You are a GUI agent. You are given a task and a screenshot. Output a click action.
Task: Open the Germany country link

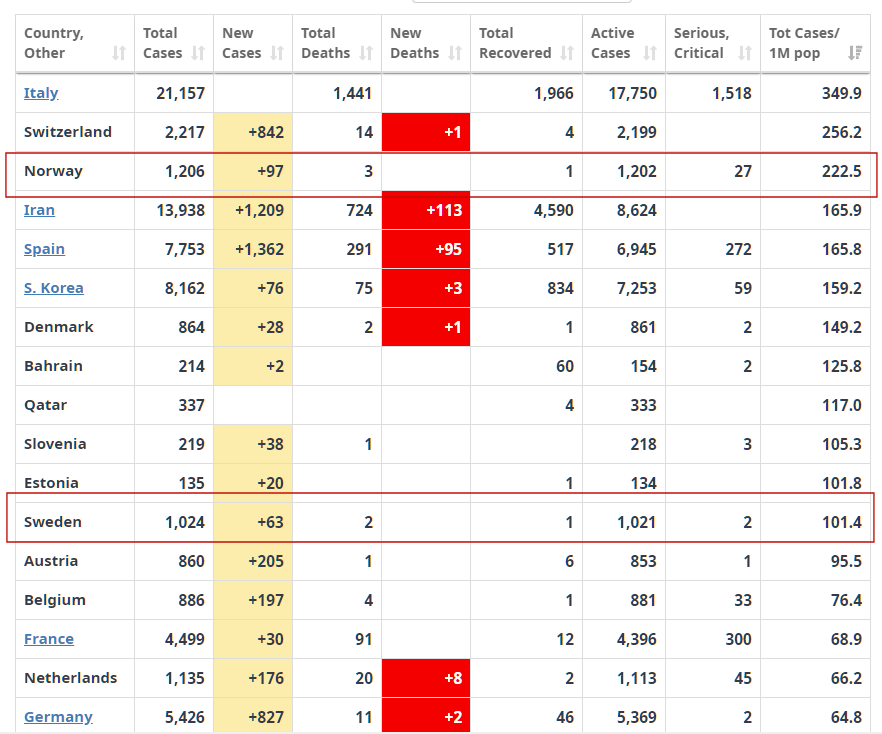58,717
